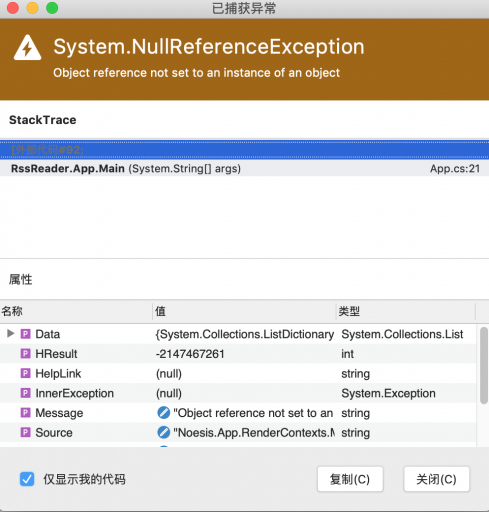
Task: Select the highlighted external code stack row
Action: tap(244, 150)
